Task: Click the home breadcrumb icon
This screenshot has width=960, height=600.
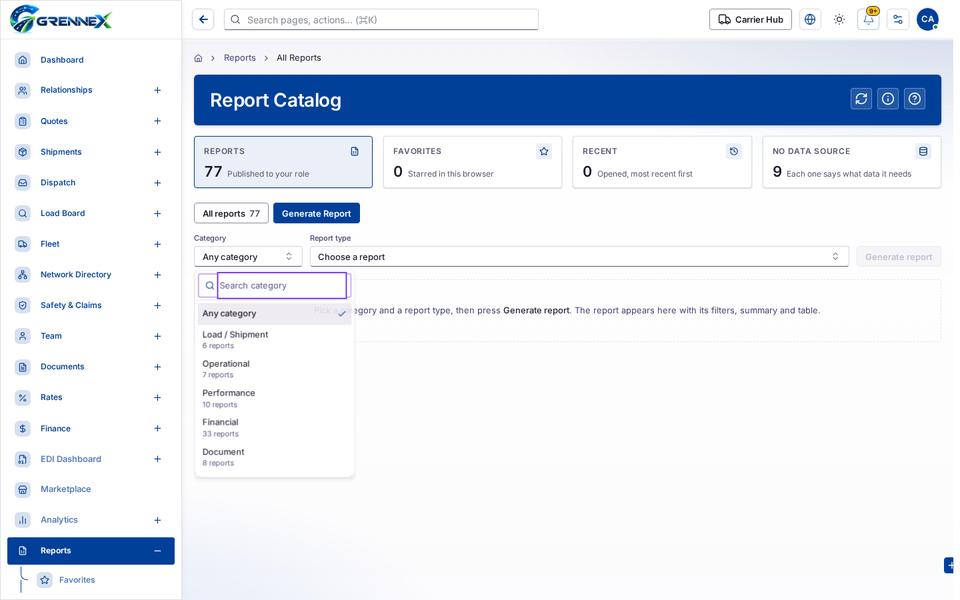Action: point(198,58)
